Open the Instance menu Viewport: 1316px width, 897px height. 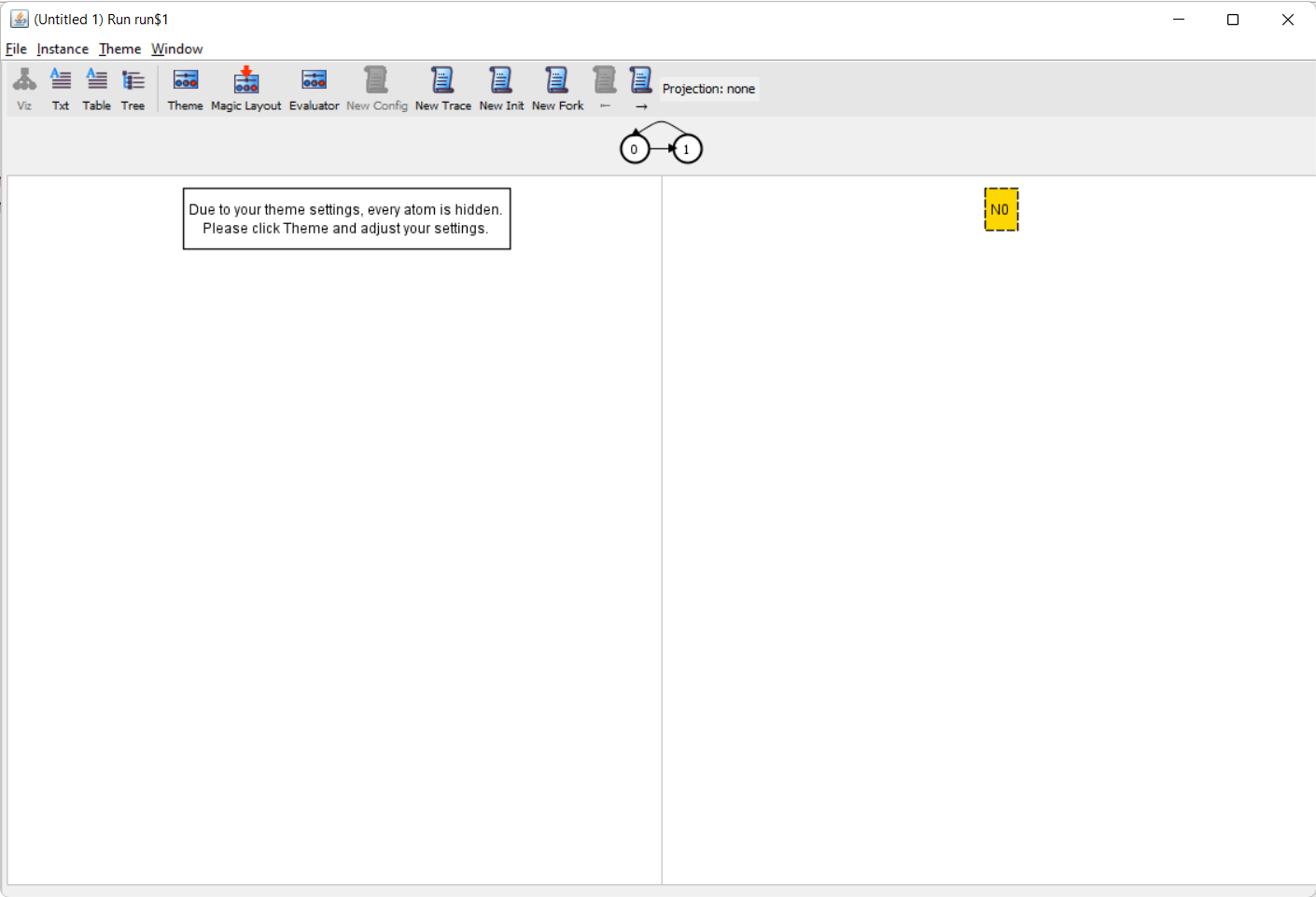click(x=63, y=49)
